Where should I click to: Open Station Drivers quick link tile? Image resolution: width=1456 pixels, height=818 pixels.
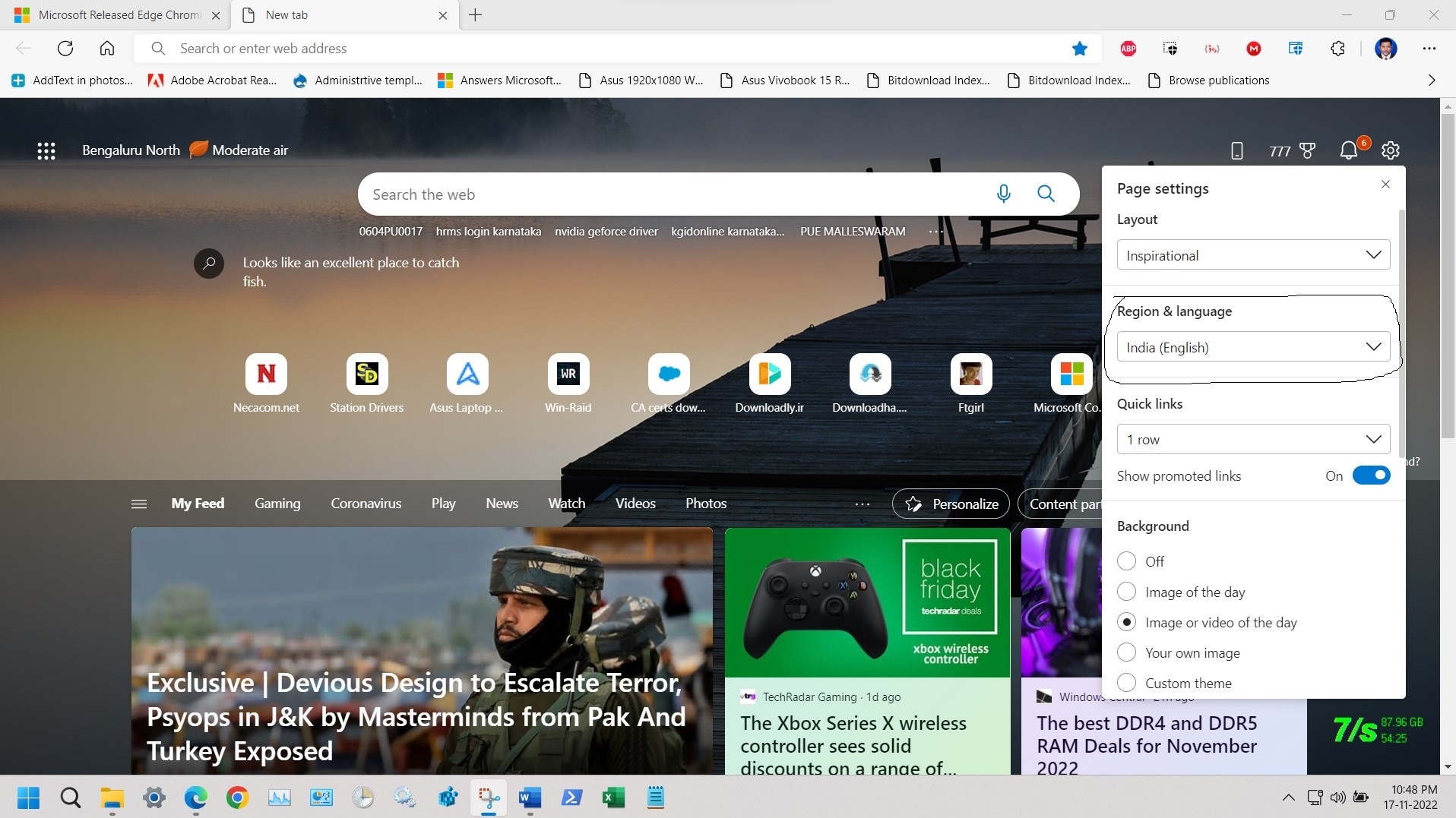[367, 384]
